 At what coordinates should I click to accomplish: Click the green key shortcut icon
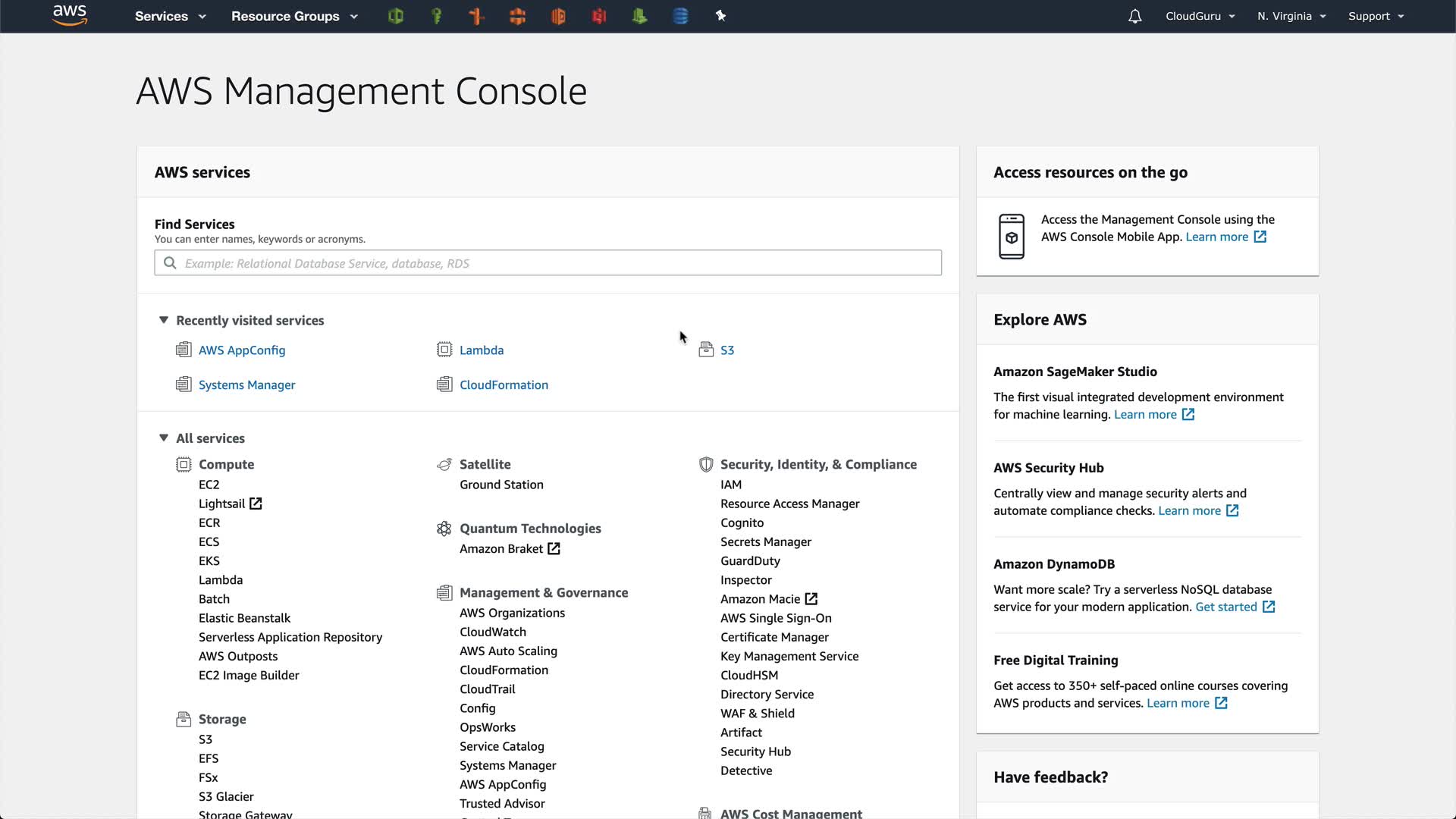coord(436,16)
